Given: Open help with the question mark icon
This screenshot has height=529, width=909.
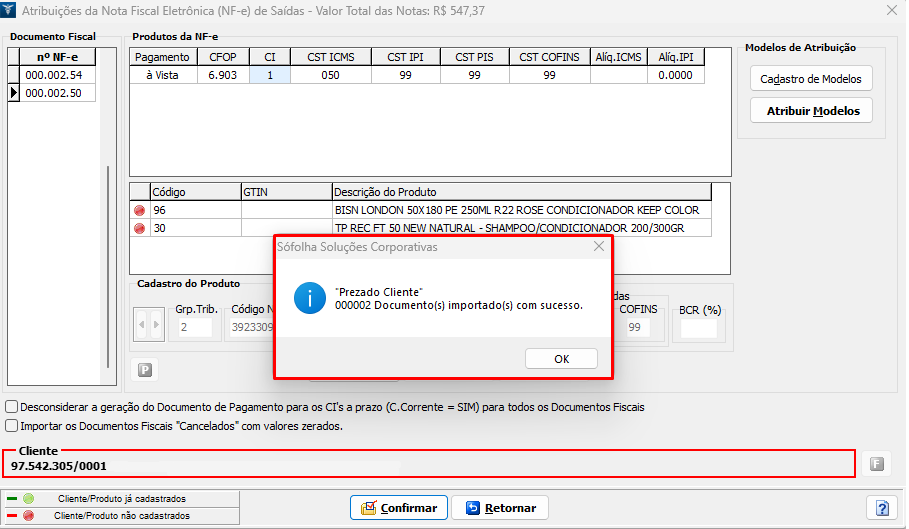Looking at the screenshot, I should click(x=882, y=508).
